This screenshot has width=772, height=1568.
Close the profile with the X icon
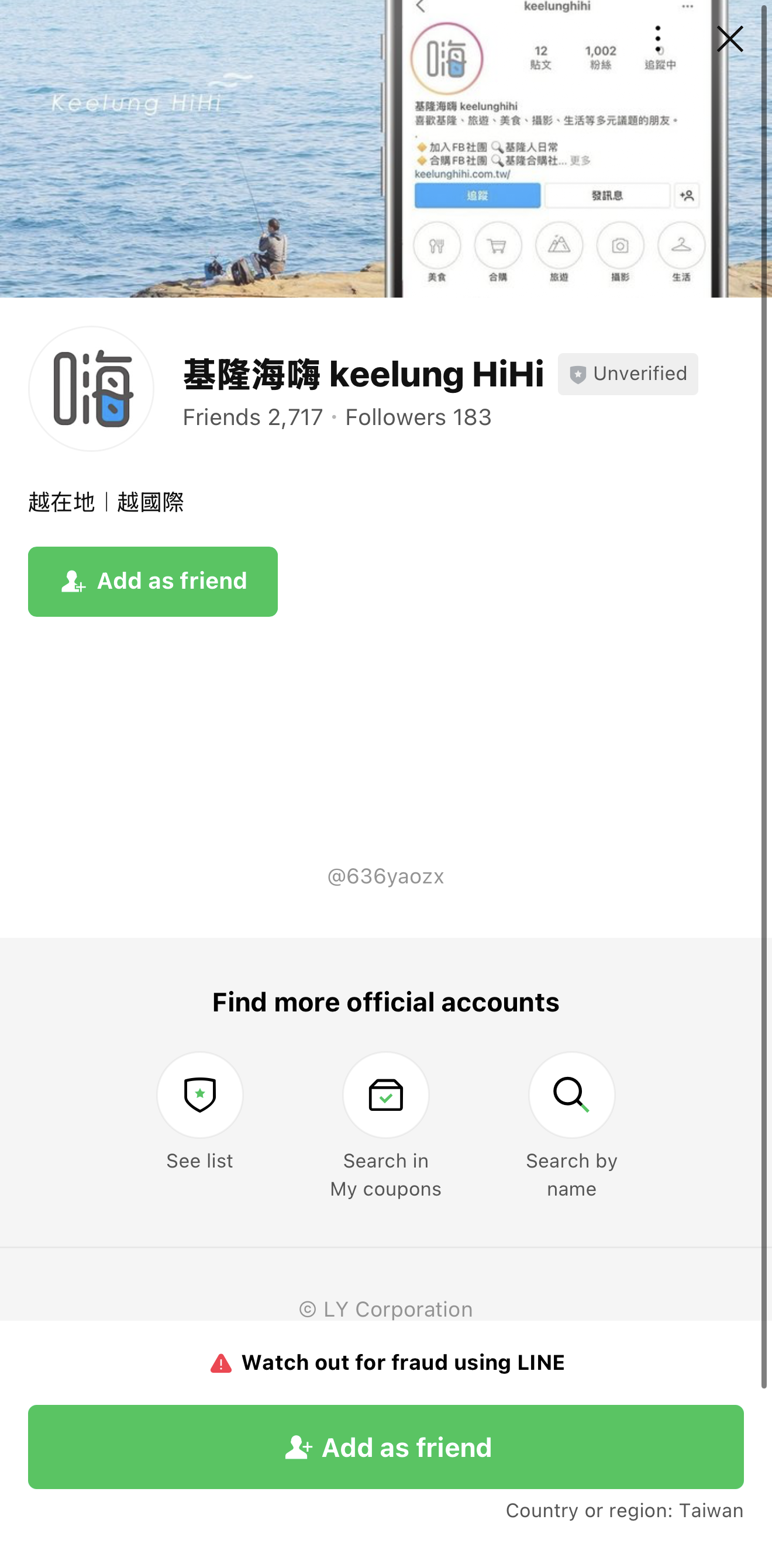(x=729, y=40)
